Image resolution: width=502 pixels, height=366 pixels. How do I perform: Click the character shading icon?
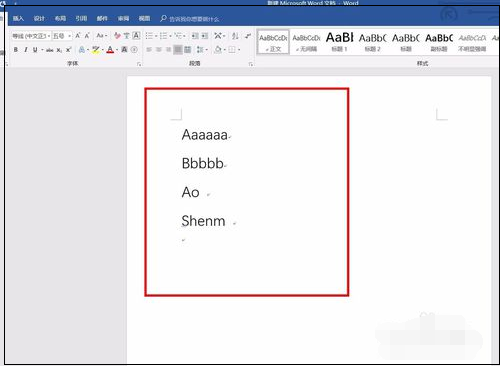(124, 50)
